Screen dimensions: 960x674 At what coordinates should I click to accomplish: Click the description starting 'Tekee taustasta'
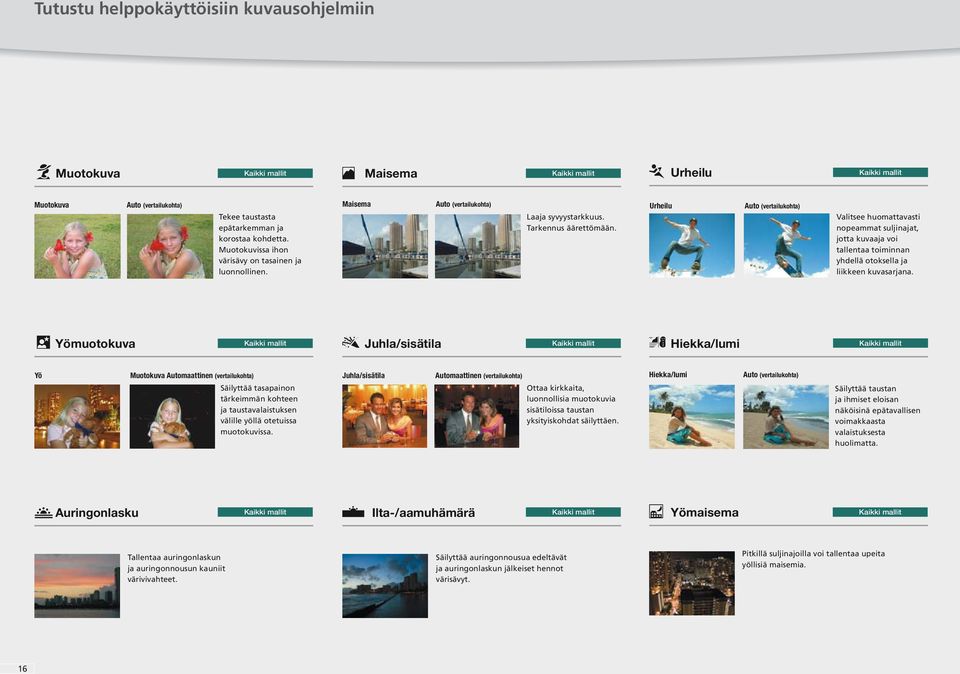click(260, 244)
